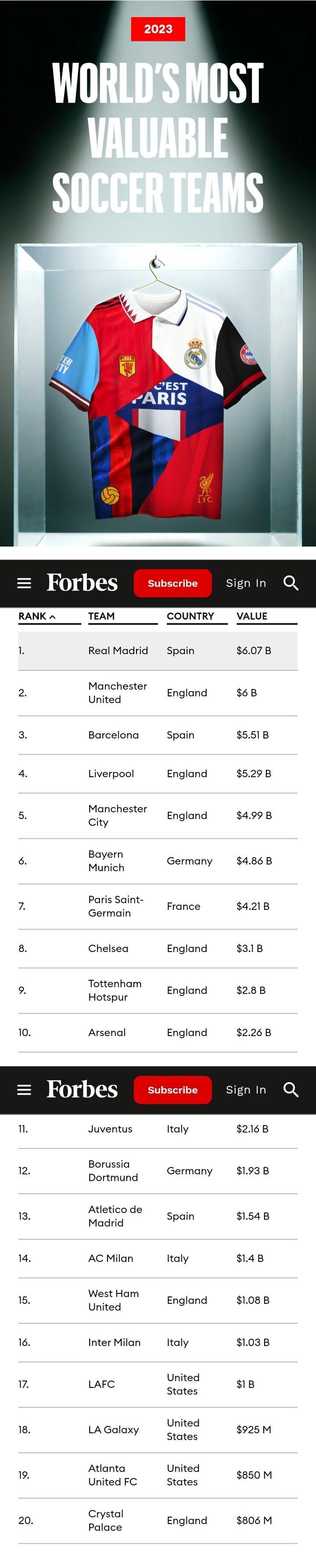Click the Manchester United team name

click(x=117, y=693)
